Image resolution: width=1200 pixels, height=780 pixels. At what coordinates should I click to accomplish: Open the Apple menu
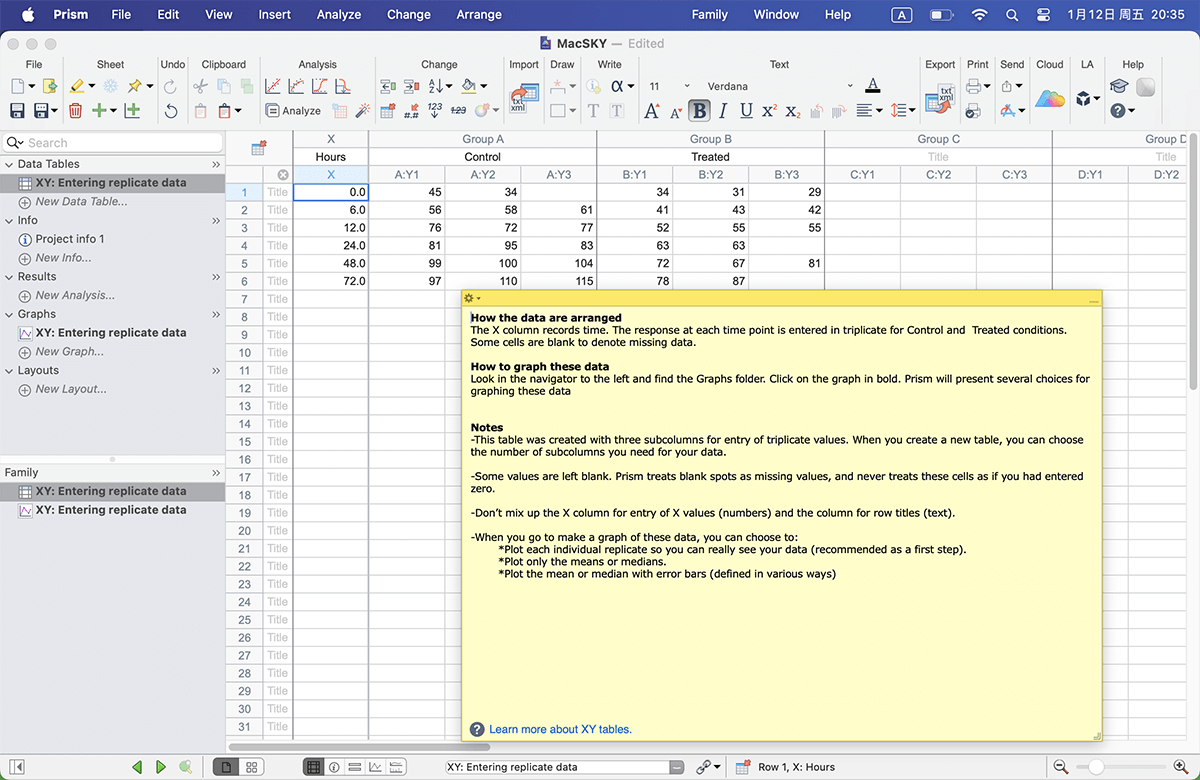point(28,15)
